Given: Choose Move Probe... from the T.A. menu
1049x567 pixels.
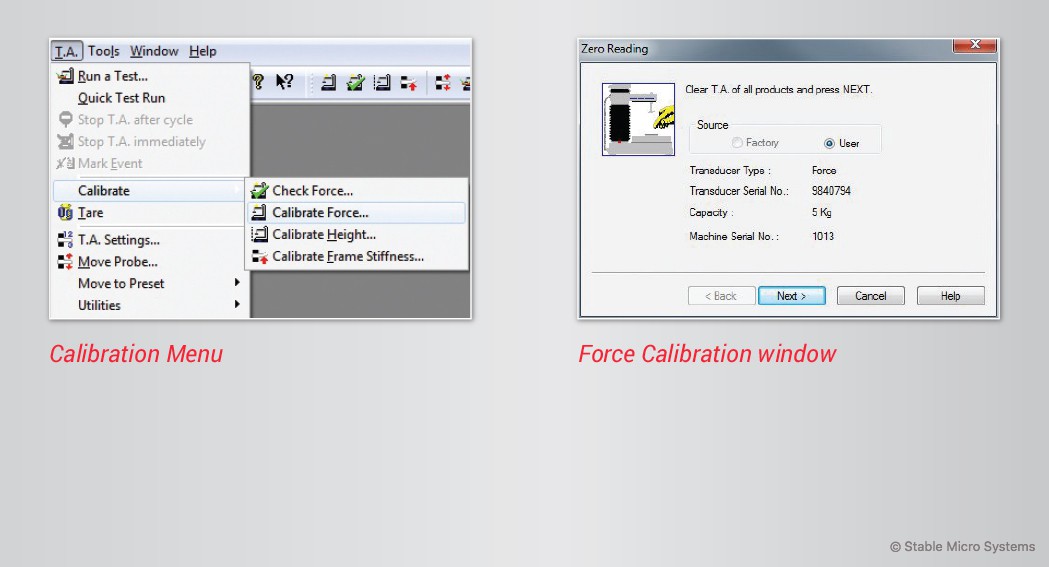Looking at the screenshot, I should 151,261.
